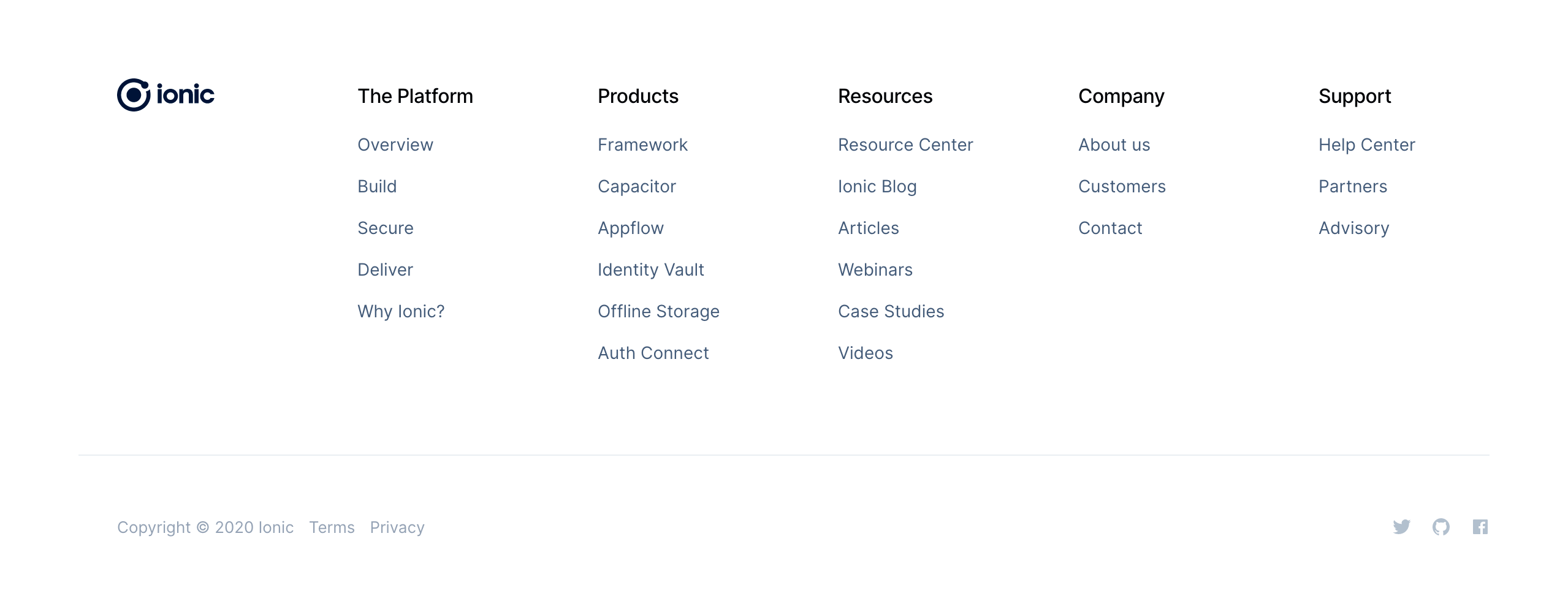Screen dimensions: 1568x615
Task: Open the Auth Connect link
Action: 653,353
